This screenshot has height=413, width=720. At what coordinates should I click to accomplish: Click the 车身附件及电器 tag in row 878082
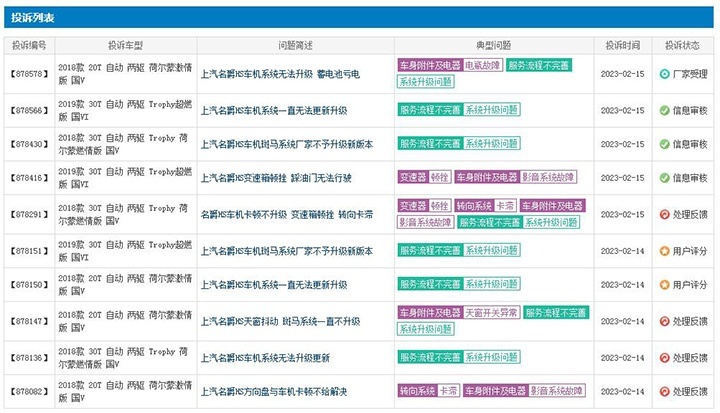495,391
